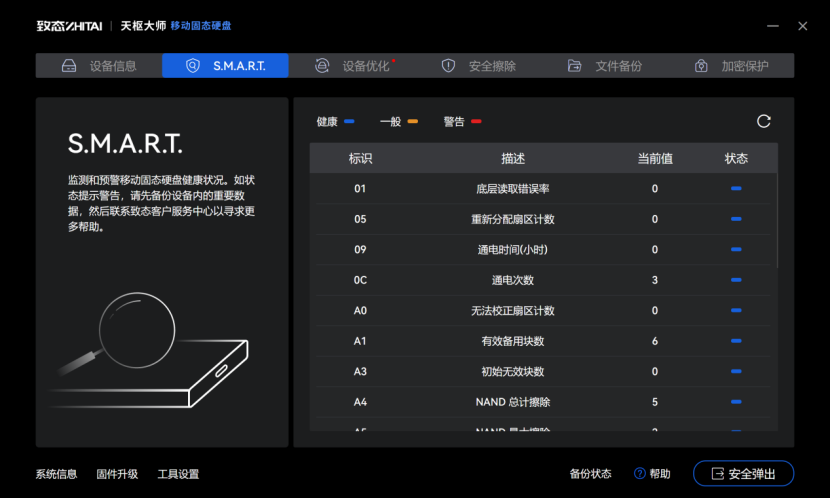
Task: Click the 设备优化 optimization icon
Action: [322, 66]
